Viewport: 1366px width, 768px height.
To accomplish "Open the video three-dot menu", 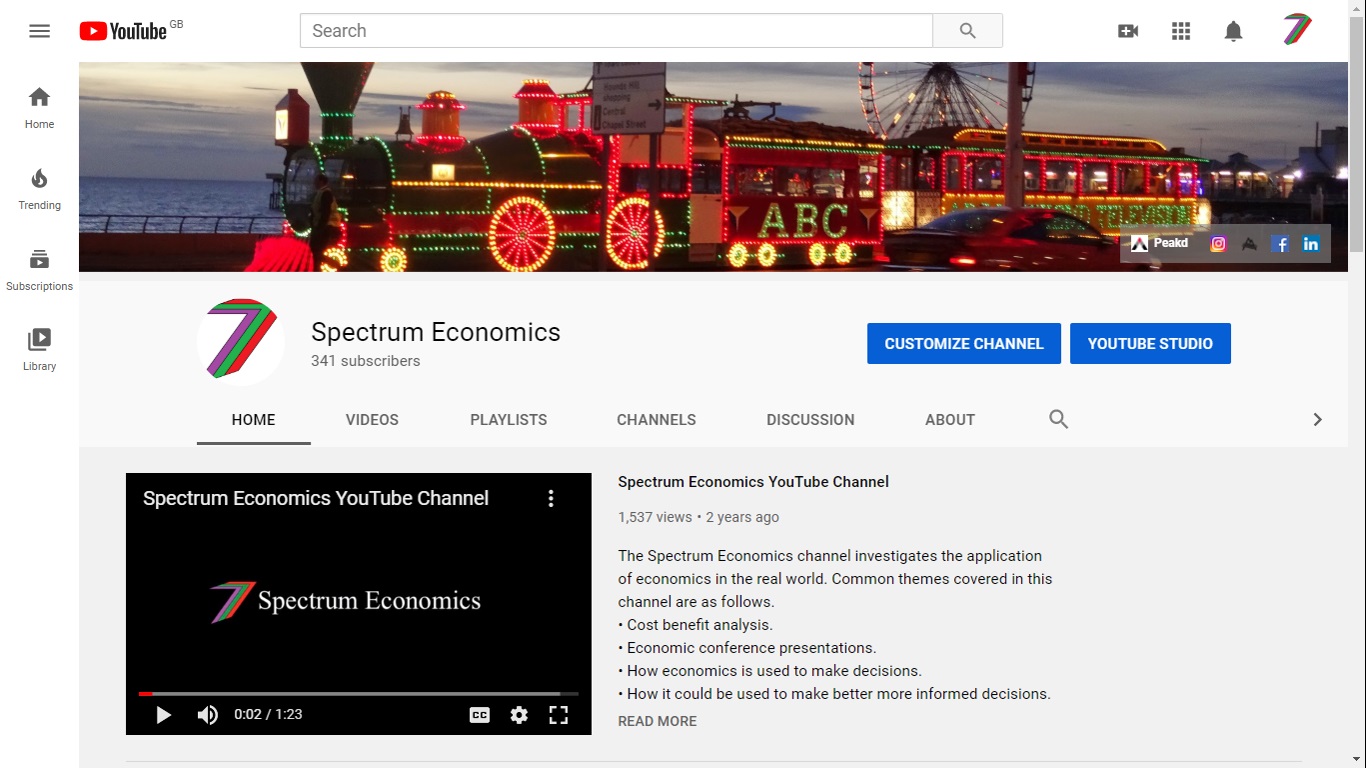I will [x=550, y=498].
